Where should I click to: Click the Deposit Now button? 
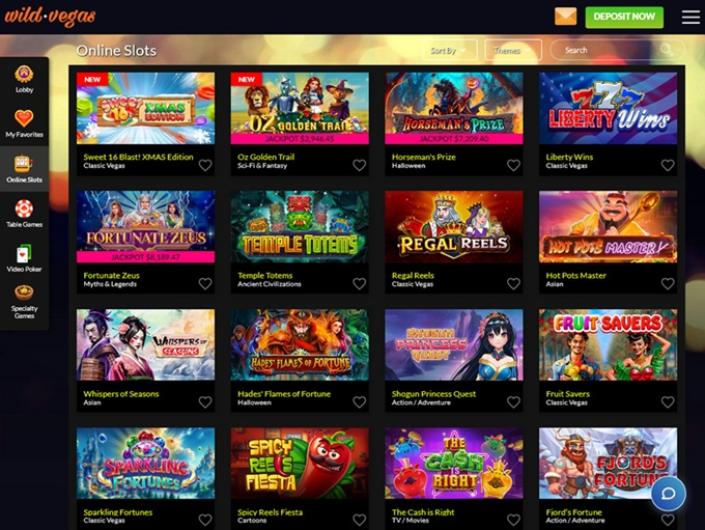tap(624, 17)
